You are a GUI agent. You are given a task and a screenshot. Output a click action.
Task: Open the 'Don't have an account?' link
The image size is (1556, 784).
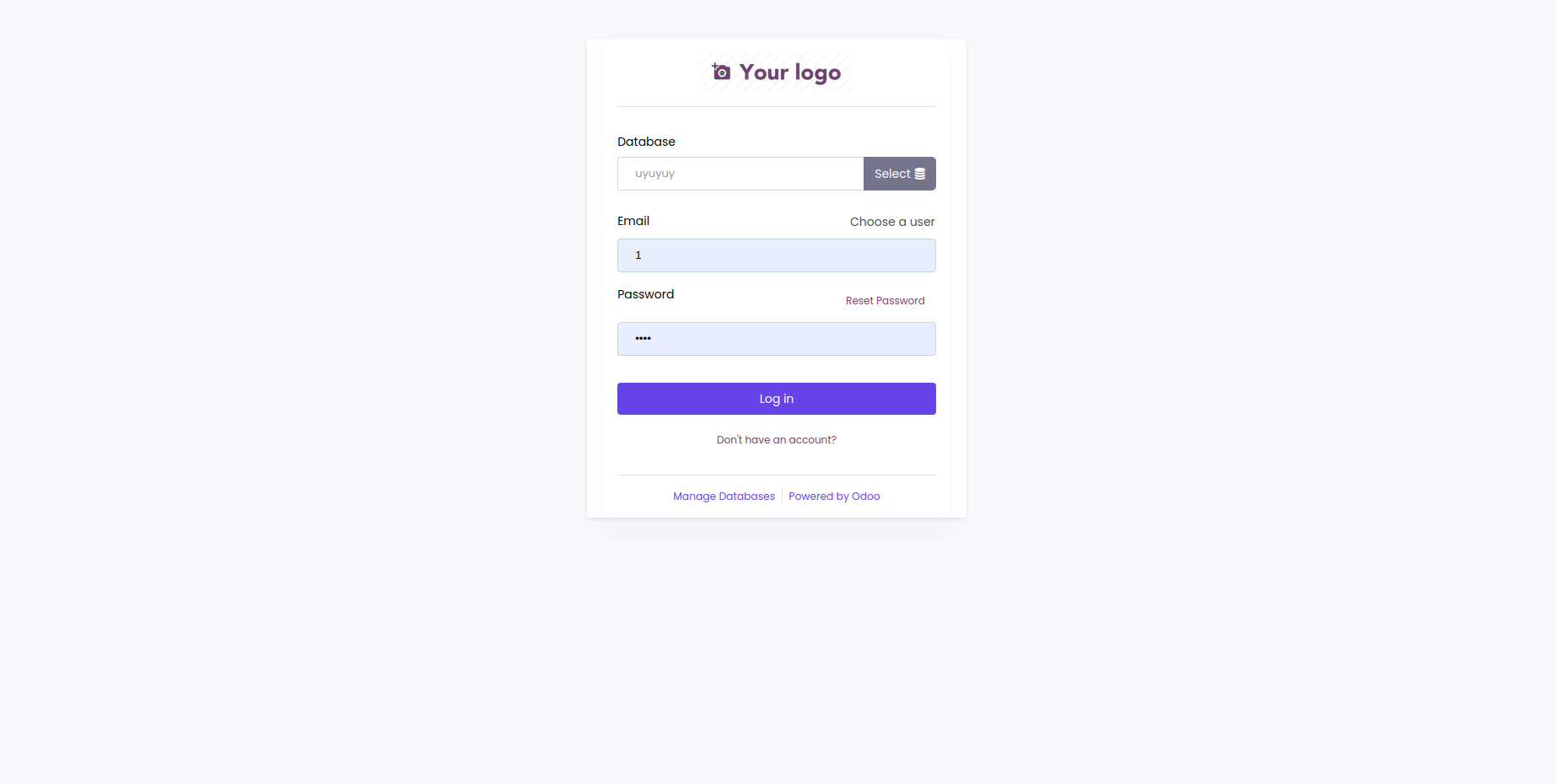776,440
